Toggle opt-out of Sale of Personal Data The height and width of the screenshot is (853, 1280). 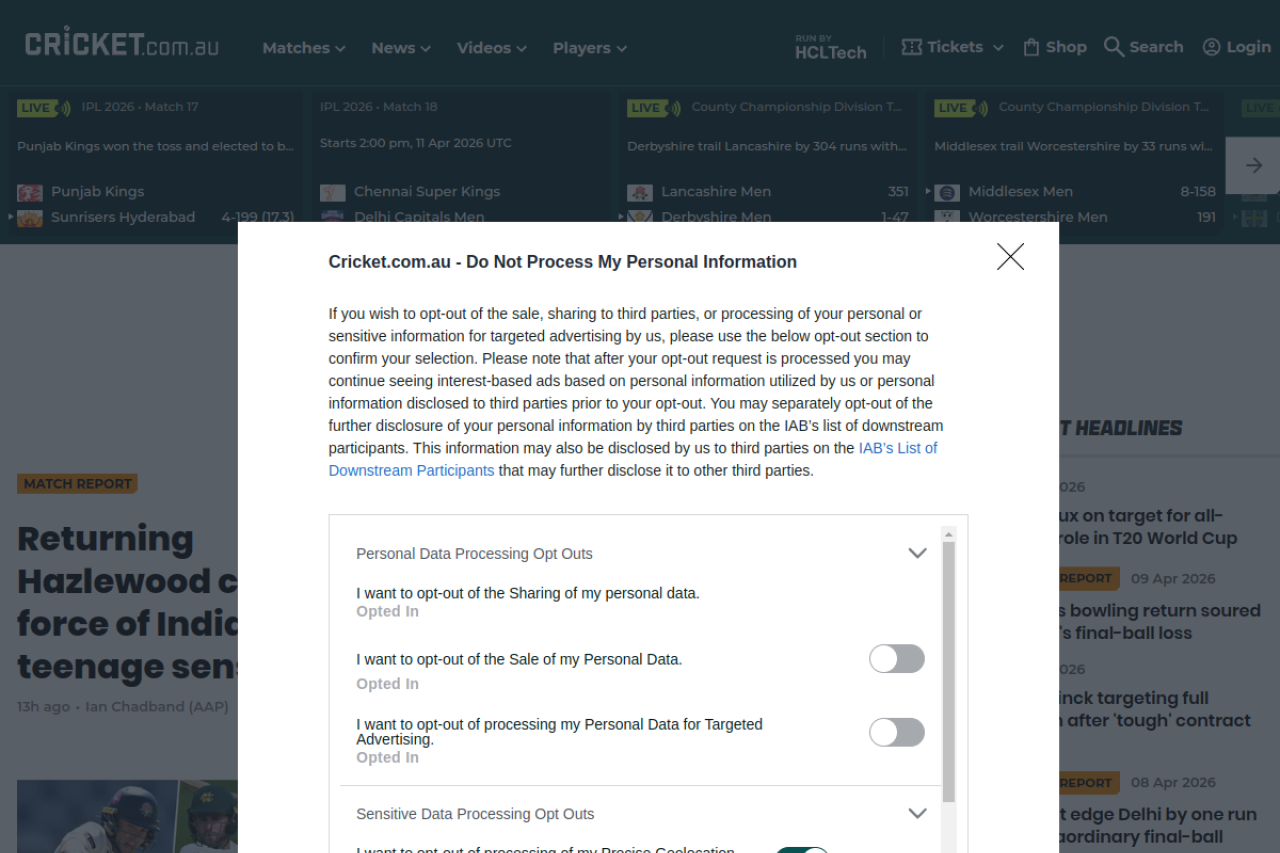tap(896, 659)
